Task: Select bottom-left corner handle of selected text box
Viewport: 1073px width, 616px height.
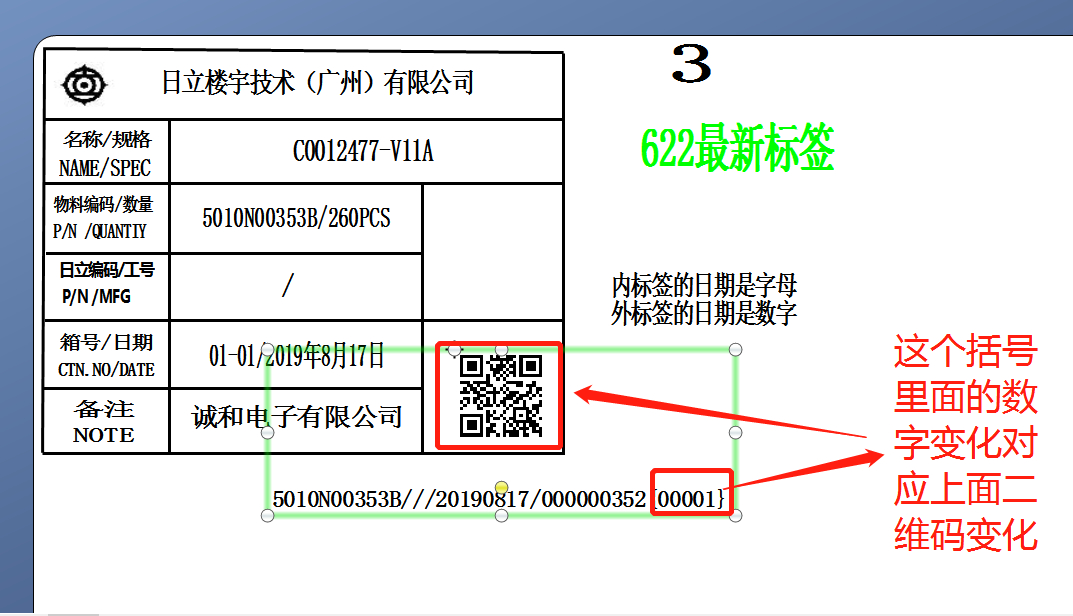Action: click(268, 515)
